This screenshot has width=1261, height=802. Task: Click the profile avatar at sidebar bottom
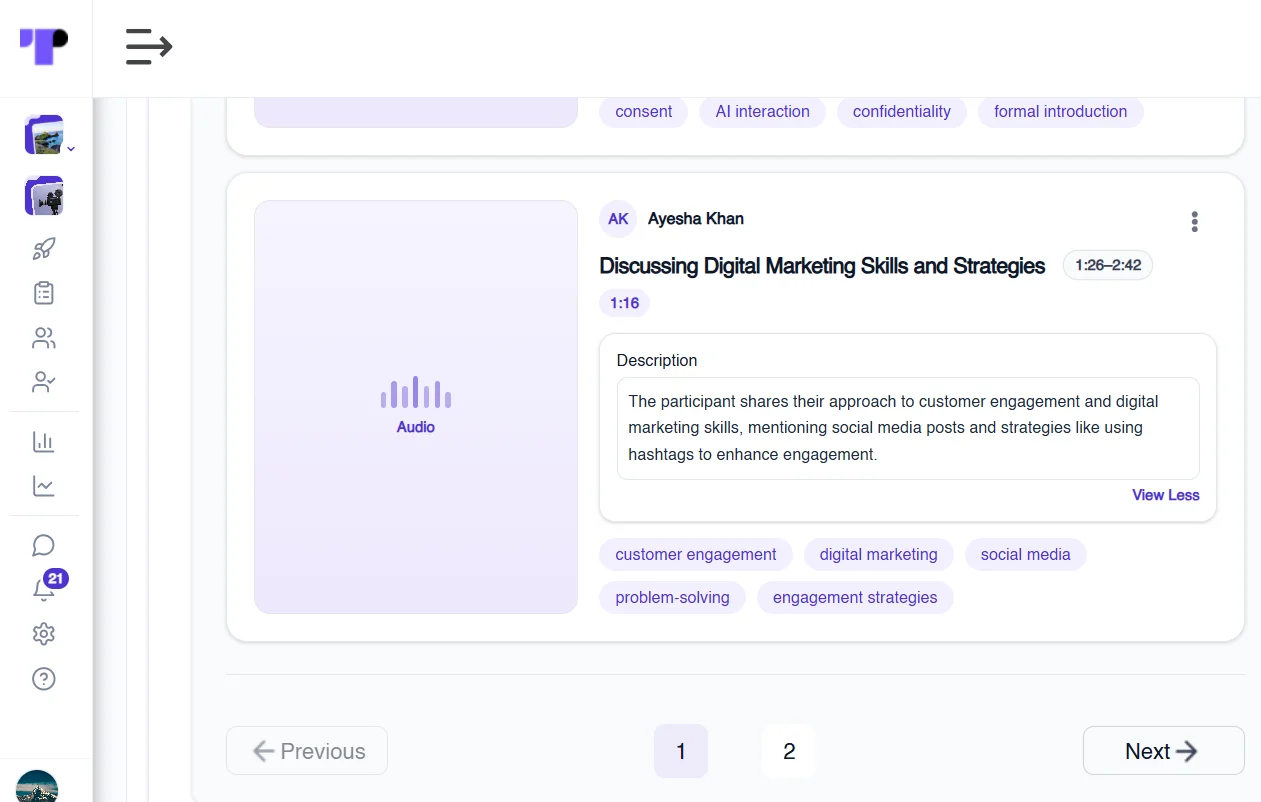(x=37, y=786)
